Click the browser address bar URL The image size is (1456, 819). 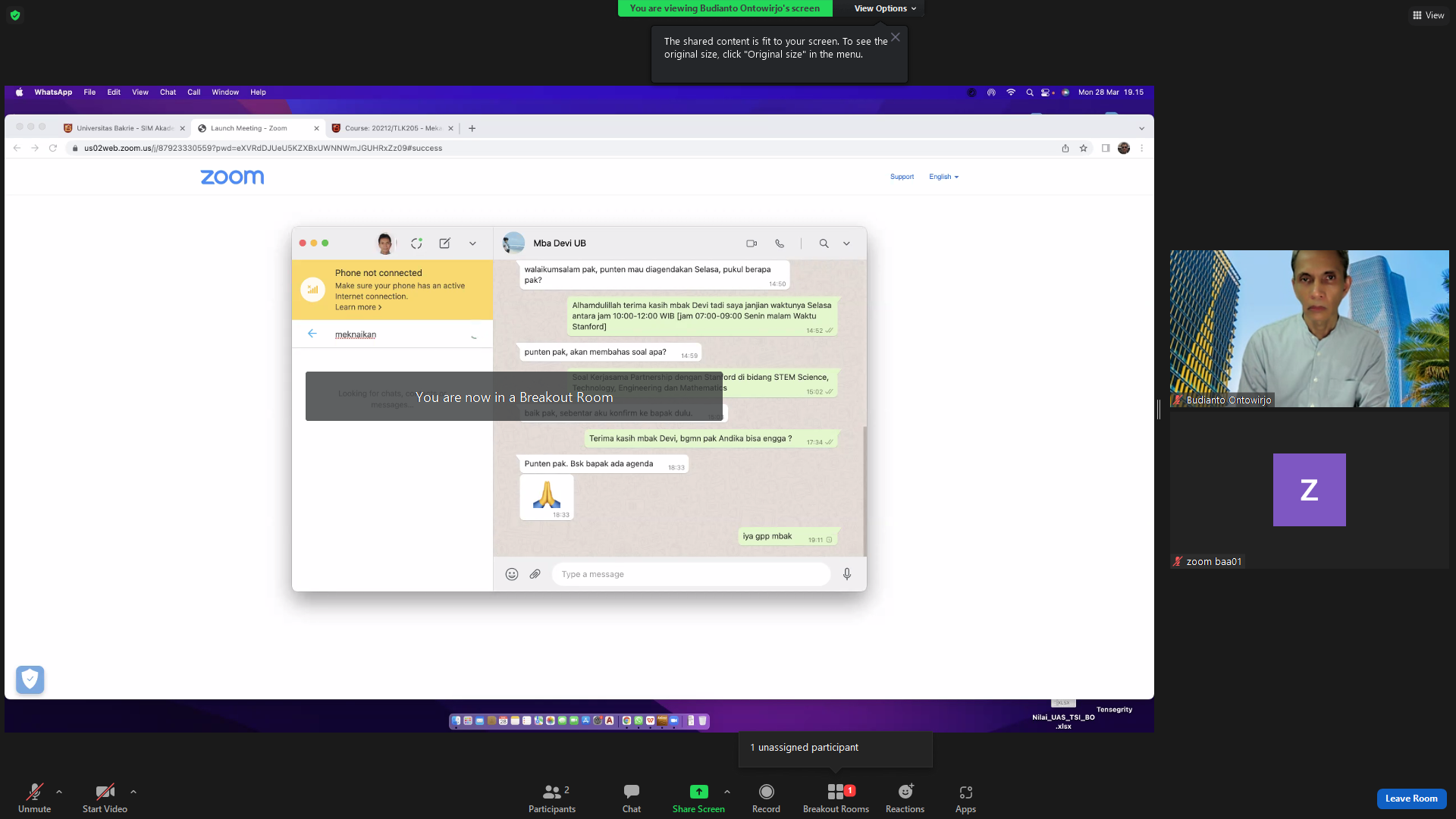tap(263, 149)
